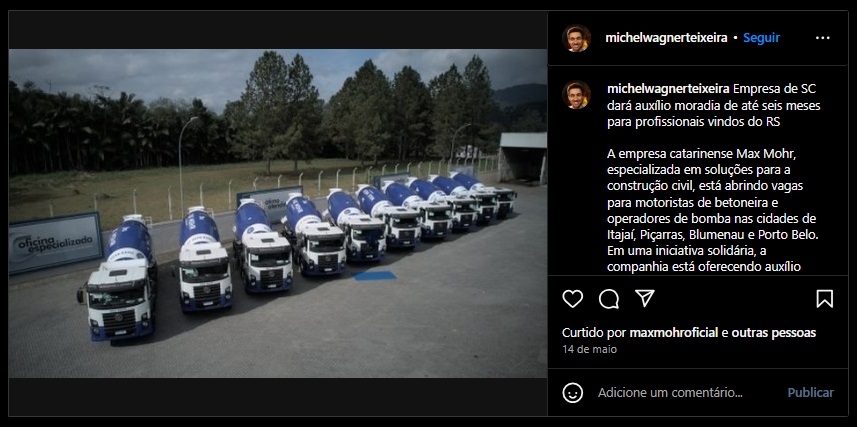Like the post with the heart icon
This screenshot has width=857, height=427.
[x=572, y=299]
